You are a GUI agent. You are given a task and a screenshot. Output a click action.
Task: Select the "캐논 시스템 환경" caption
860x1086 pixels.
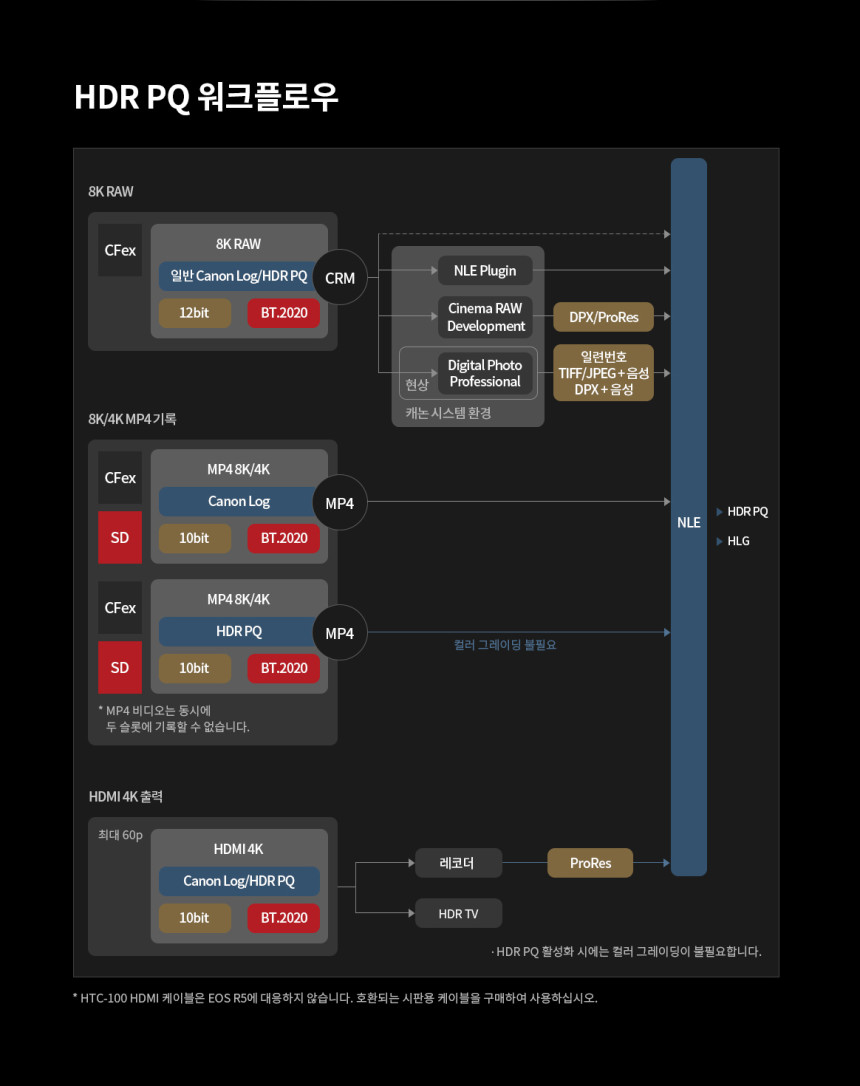tap(448, 413)
